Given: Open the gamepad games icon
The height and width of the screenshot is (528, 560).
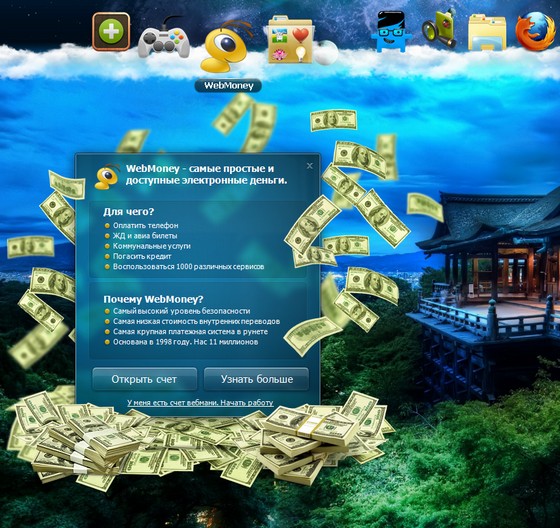Looking at the screenshot, I should 164,40.
